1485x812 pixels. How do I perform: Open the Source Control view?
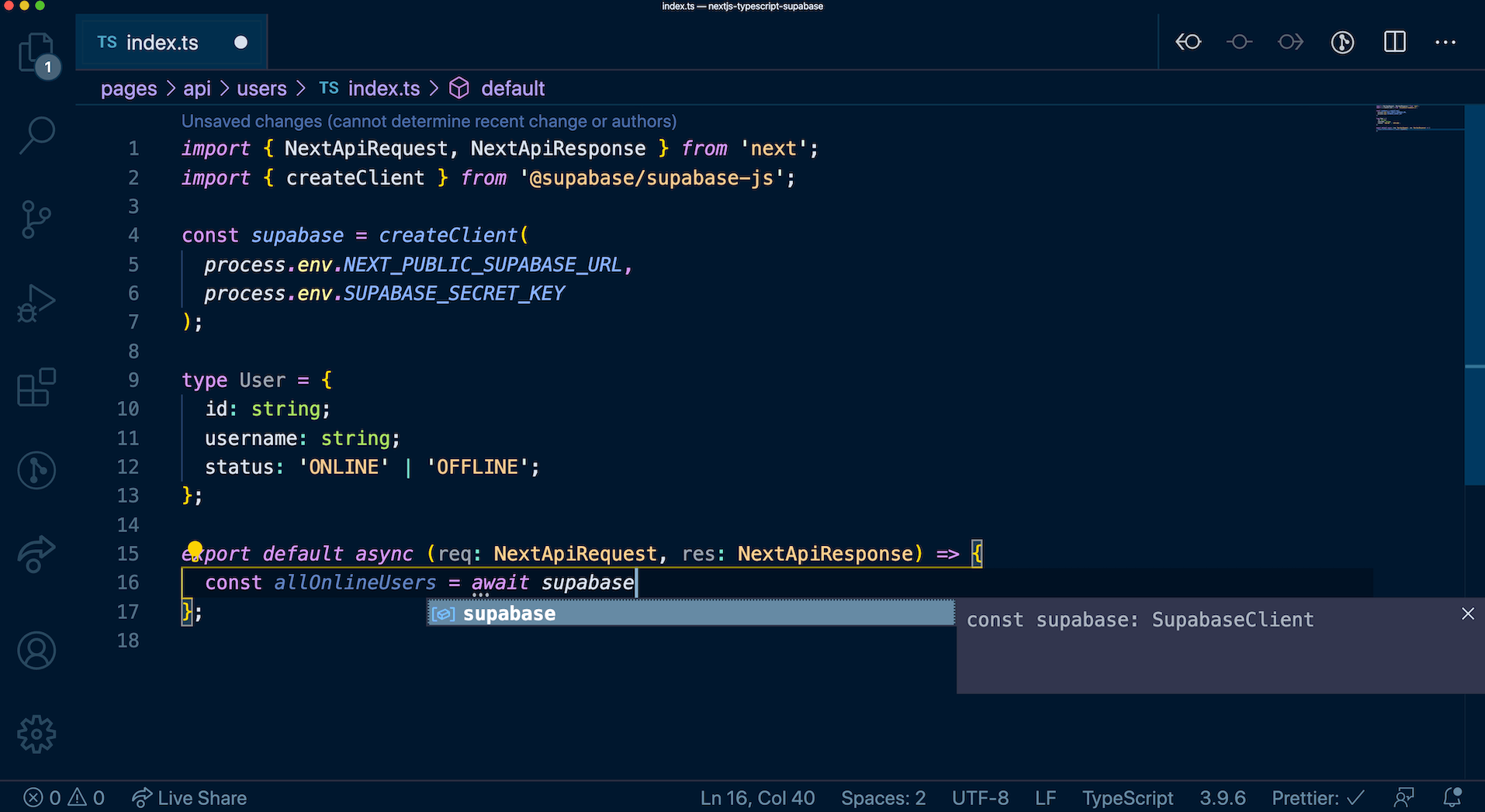[36, 219]
